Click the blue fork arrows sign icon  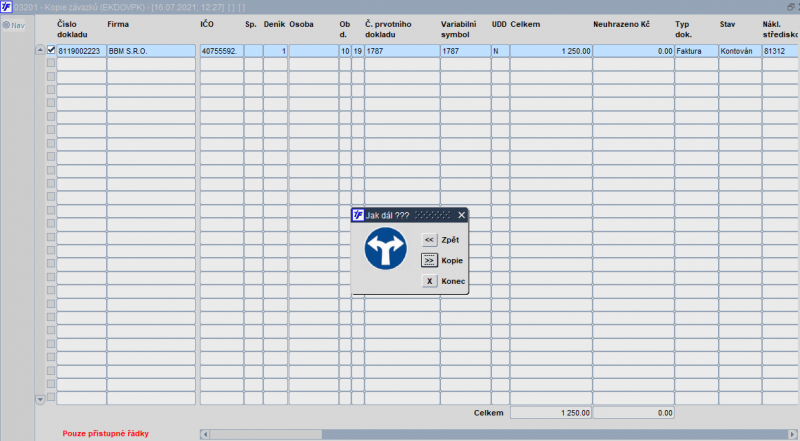point(386,249)
